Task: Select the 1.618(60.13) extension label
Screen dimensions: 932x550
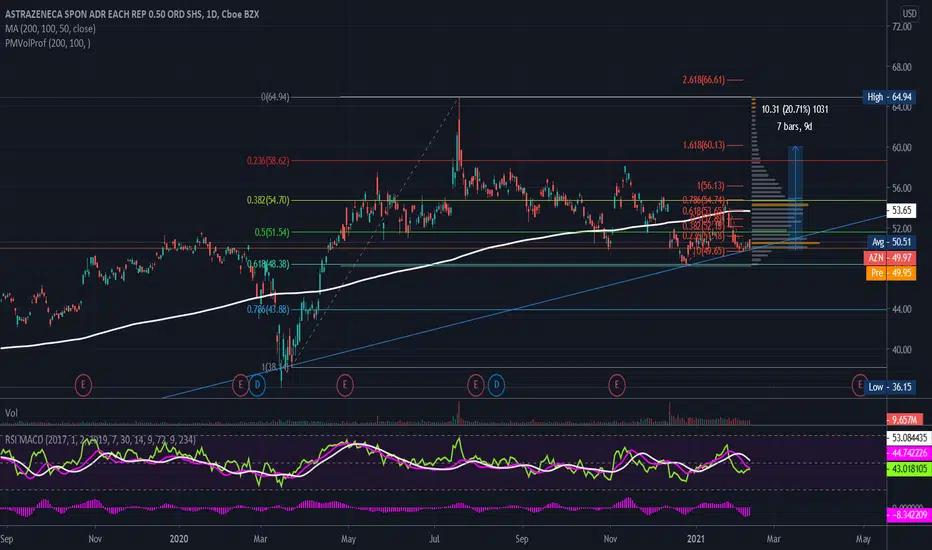Action: click(x=704, y=145)
